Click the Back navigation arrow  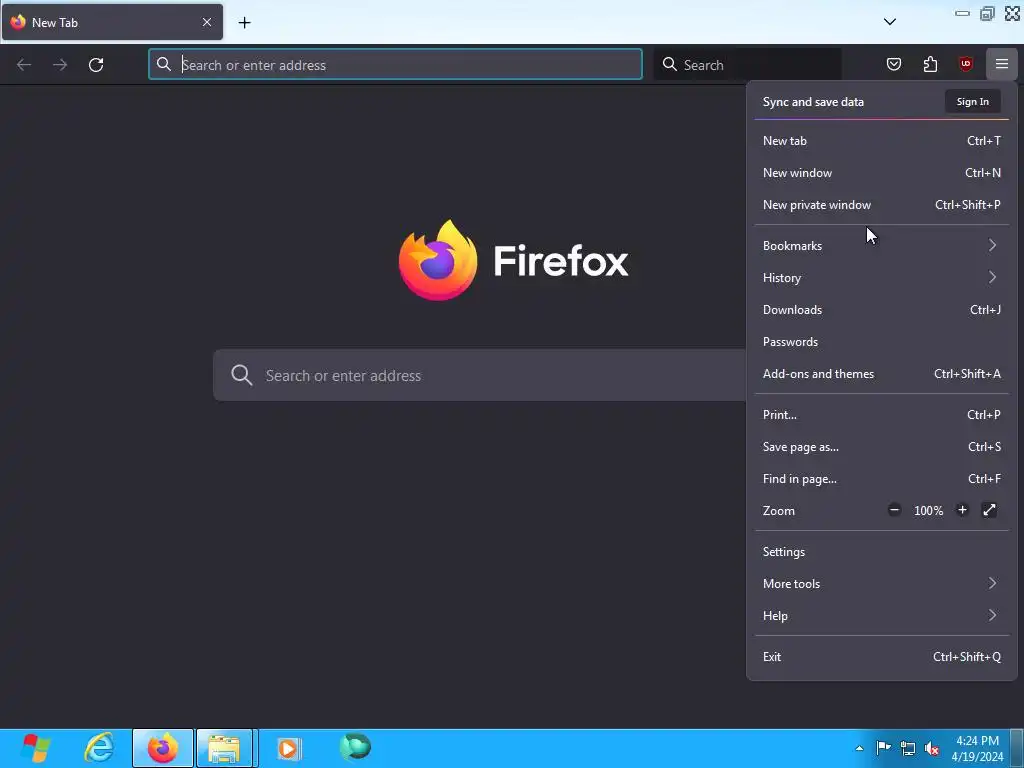pyautogui.click(x=24, y=65)
